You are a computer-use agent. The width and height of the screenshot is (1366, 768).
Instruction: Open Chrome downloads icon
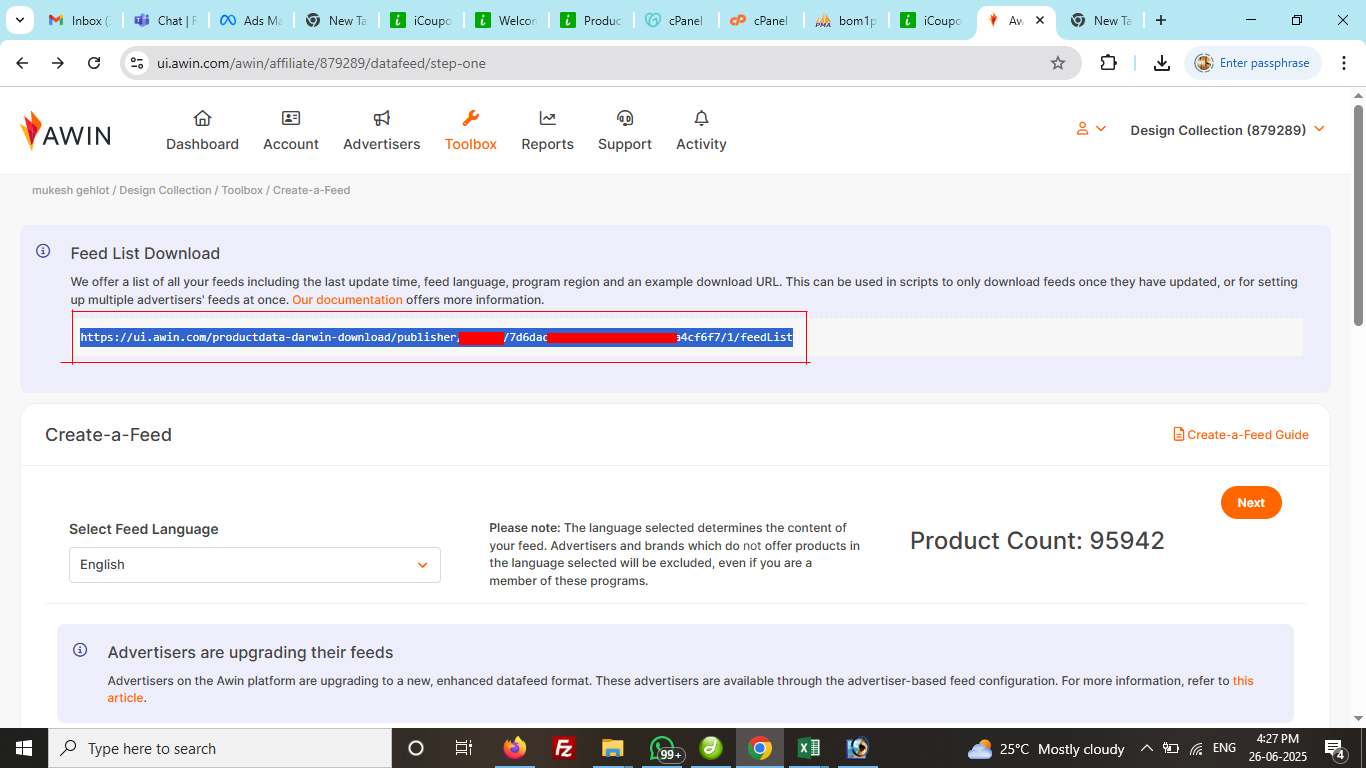pyautogui.click(x=1161, y=63)
